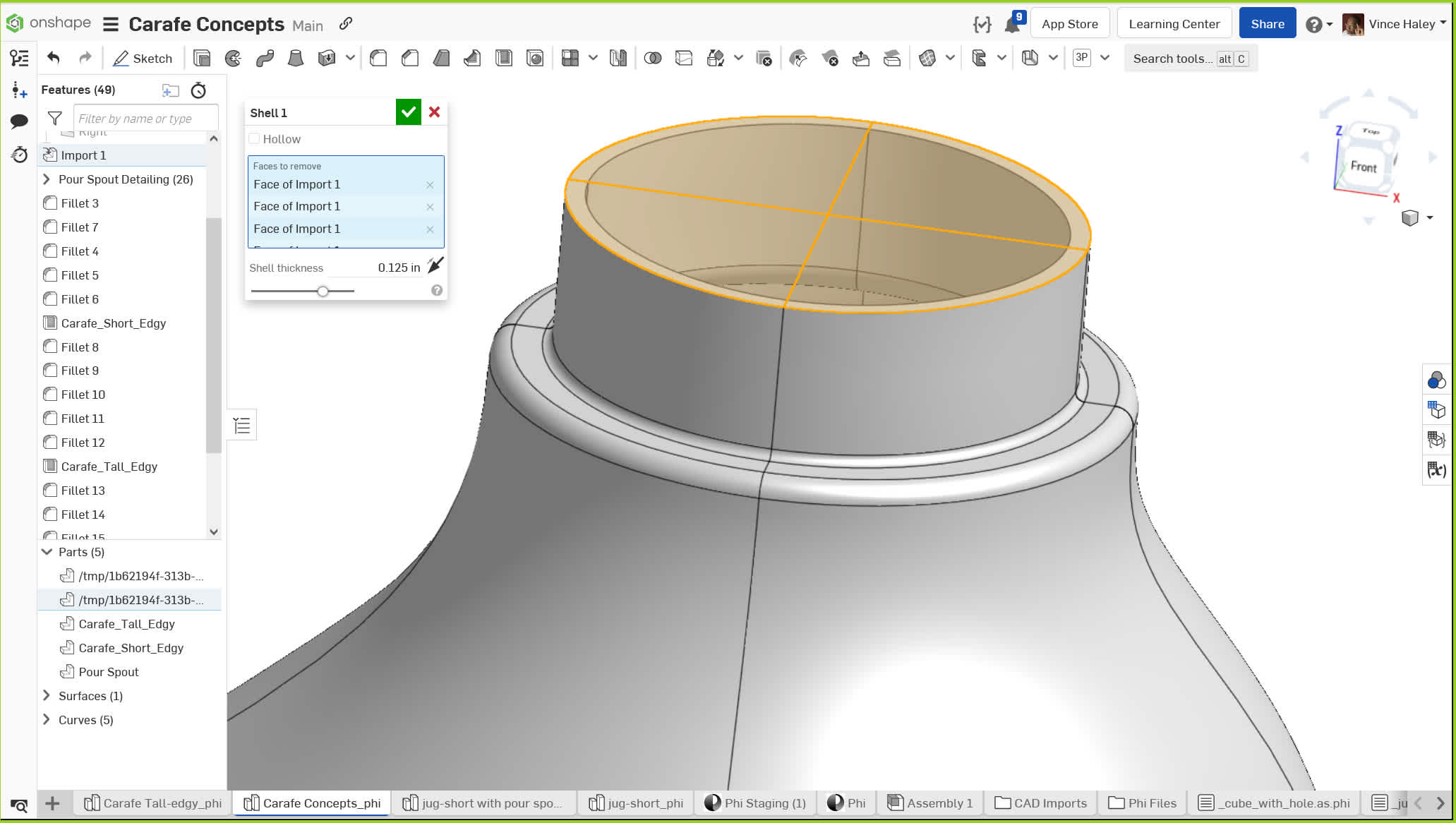Remove first Face of Import 1 entry
Viewport: 1456px width, 823px height.
(430, 185)
